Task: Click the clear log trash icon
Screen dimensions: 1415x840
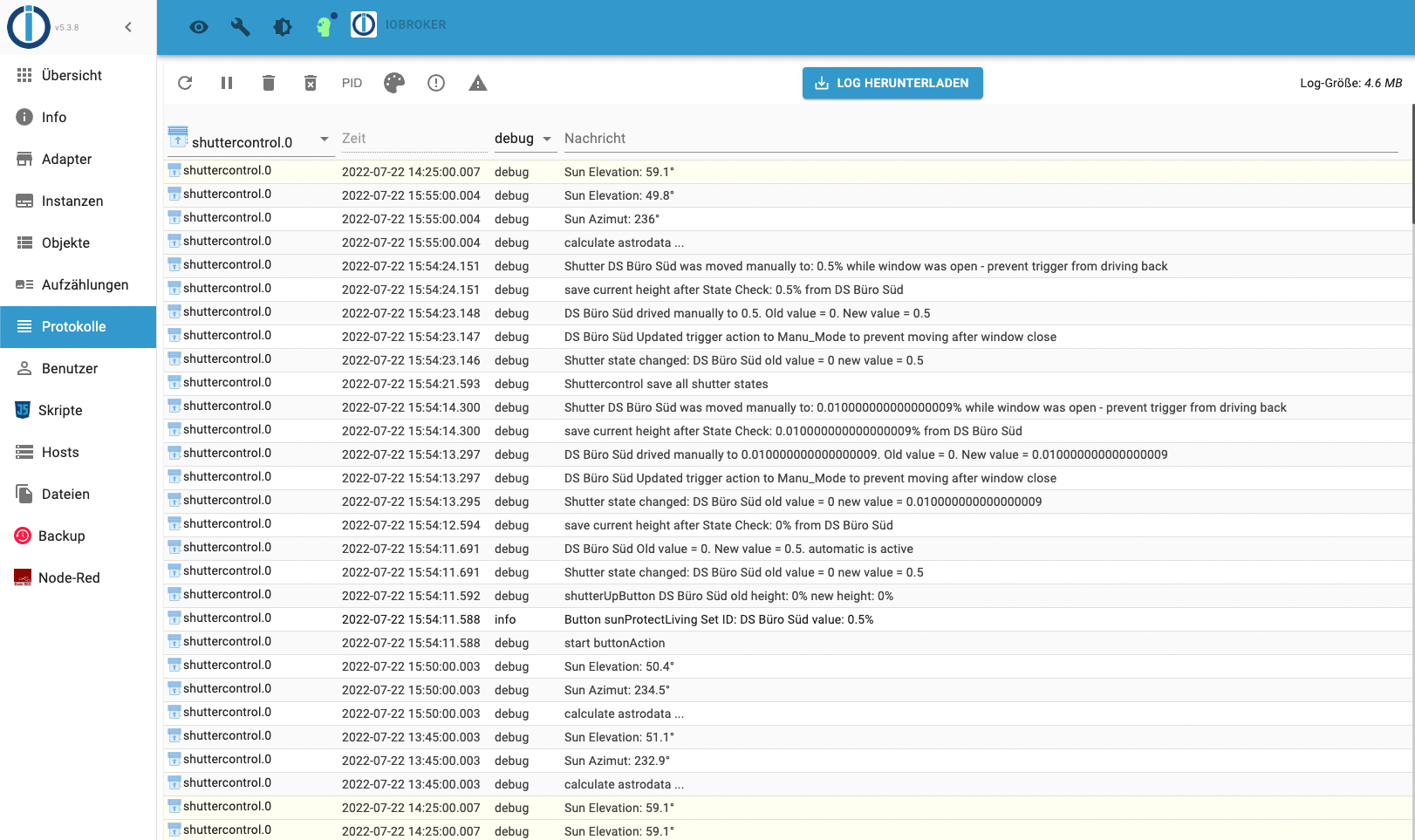Action: 269,83
